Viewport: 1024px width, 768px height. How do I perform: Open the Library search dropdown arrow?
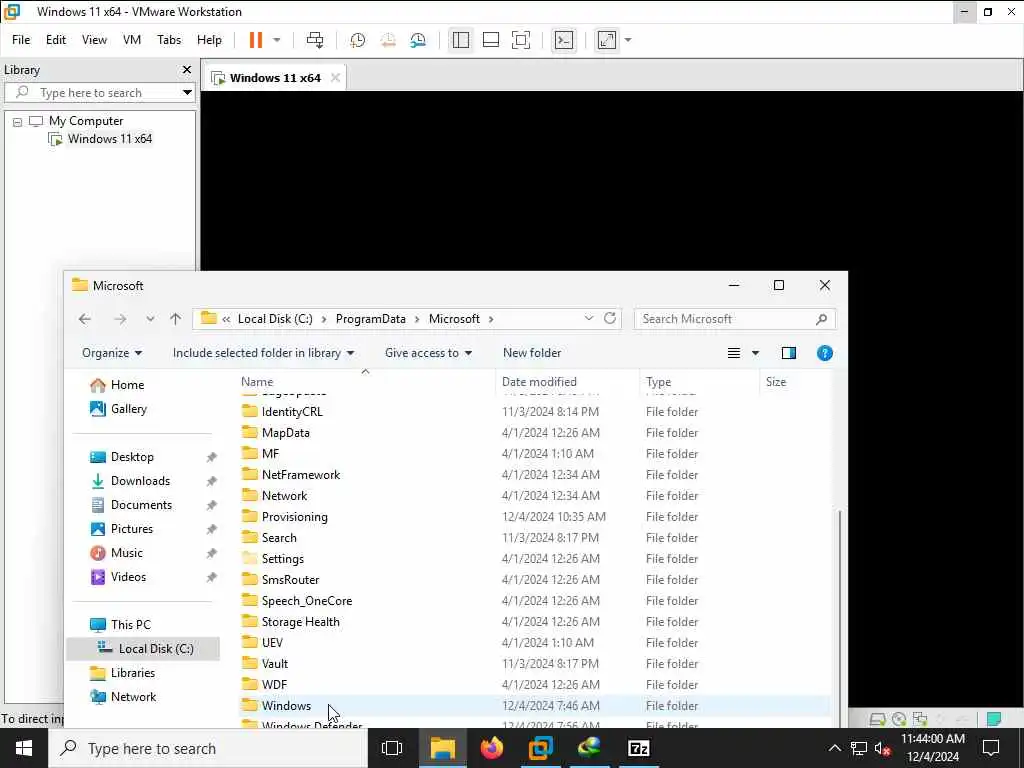[x=187, y=93]
